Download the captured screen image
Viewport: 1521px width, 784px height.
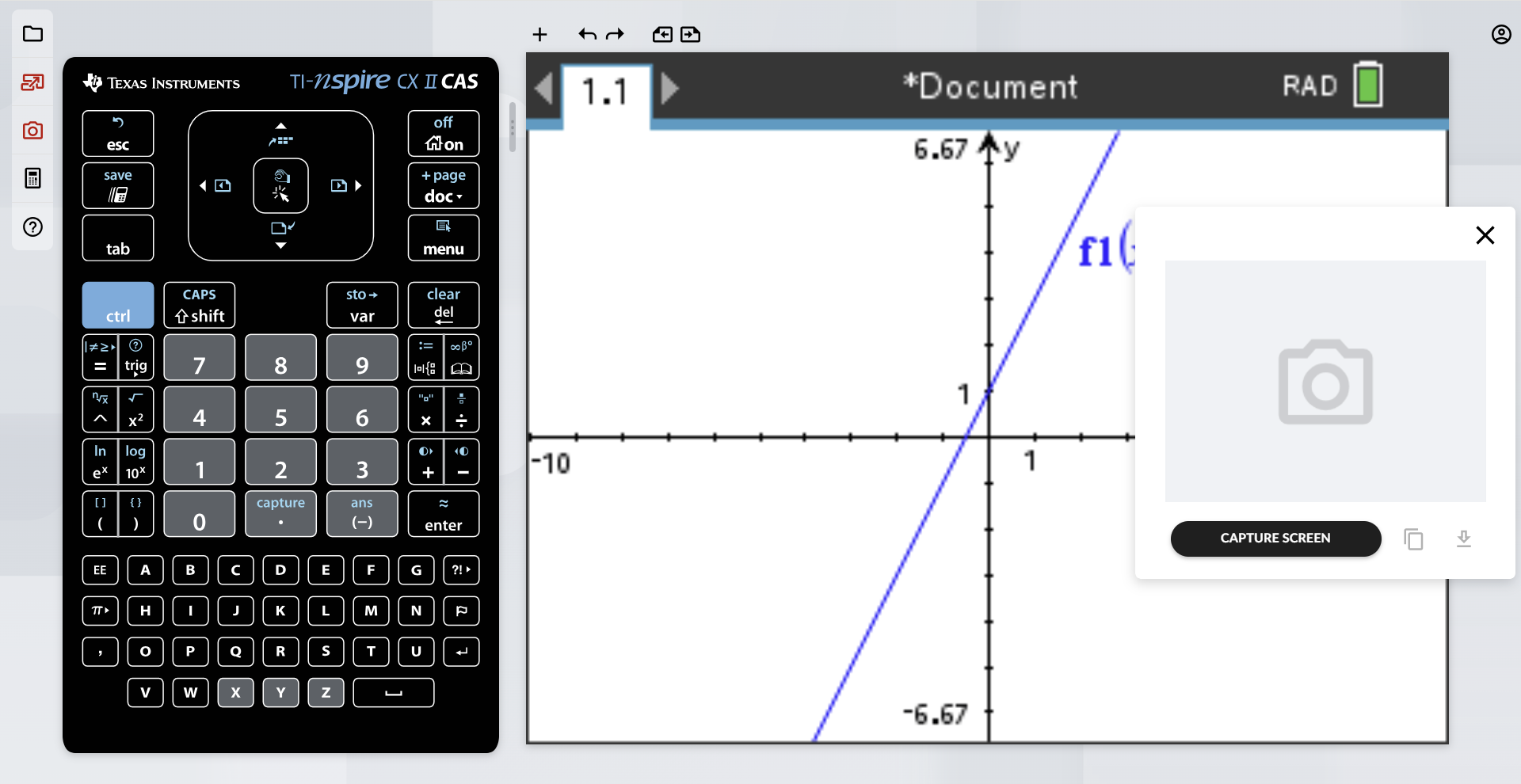click(1464, 539)
